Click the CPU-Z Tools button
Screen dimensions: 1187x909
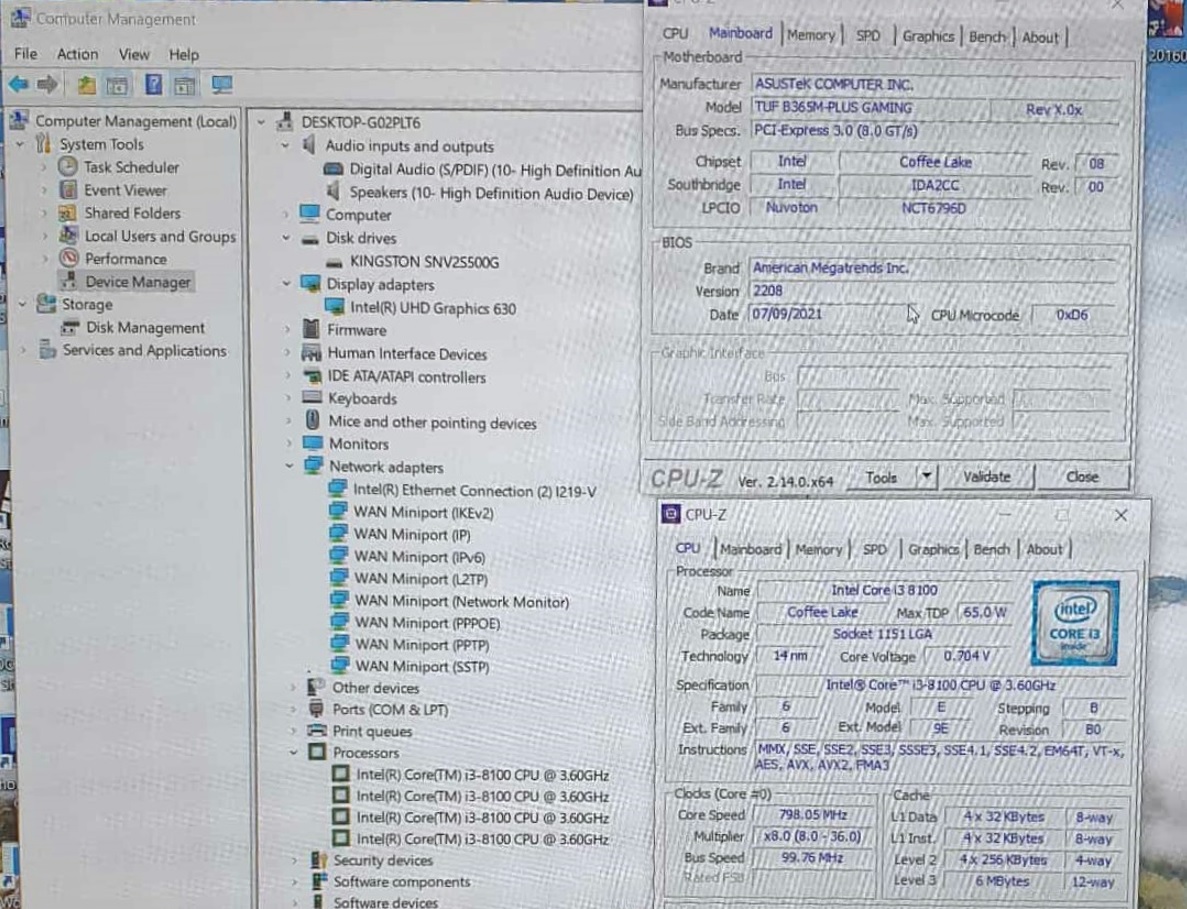click(x=881, y=477)
